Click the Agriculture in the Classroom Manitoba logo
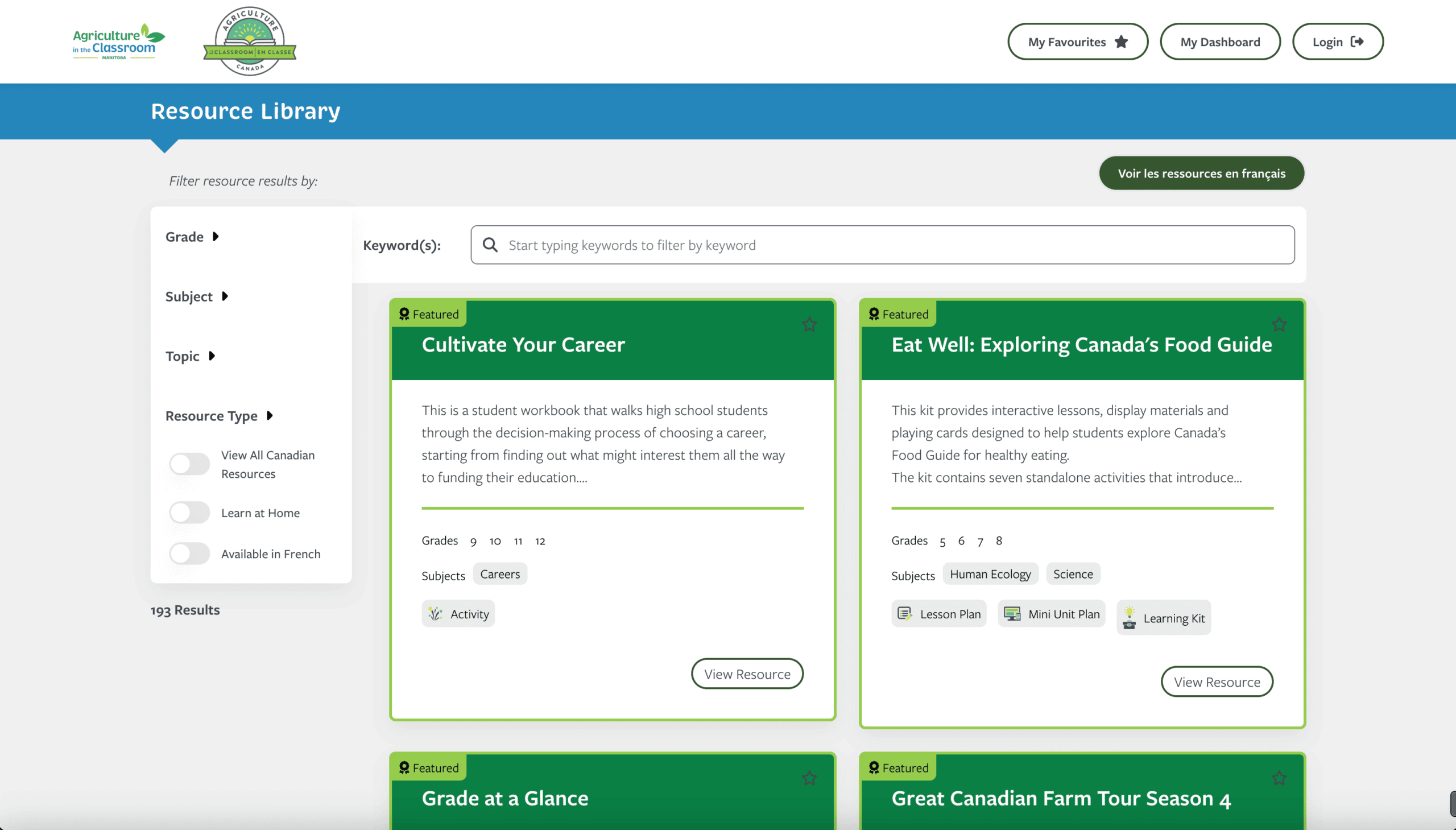1456x830 pixels. click(118, 42)
